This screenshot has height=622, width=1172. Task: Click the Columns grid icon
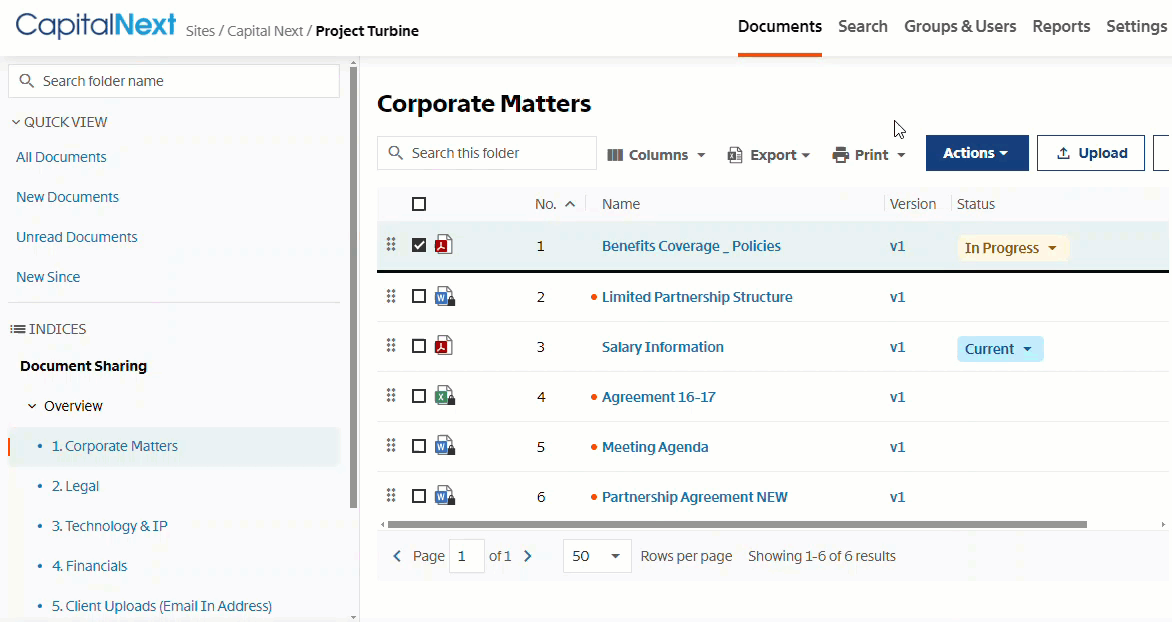pos(615,155)
